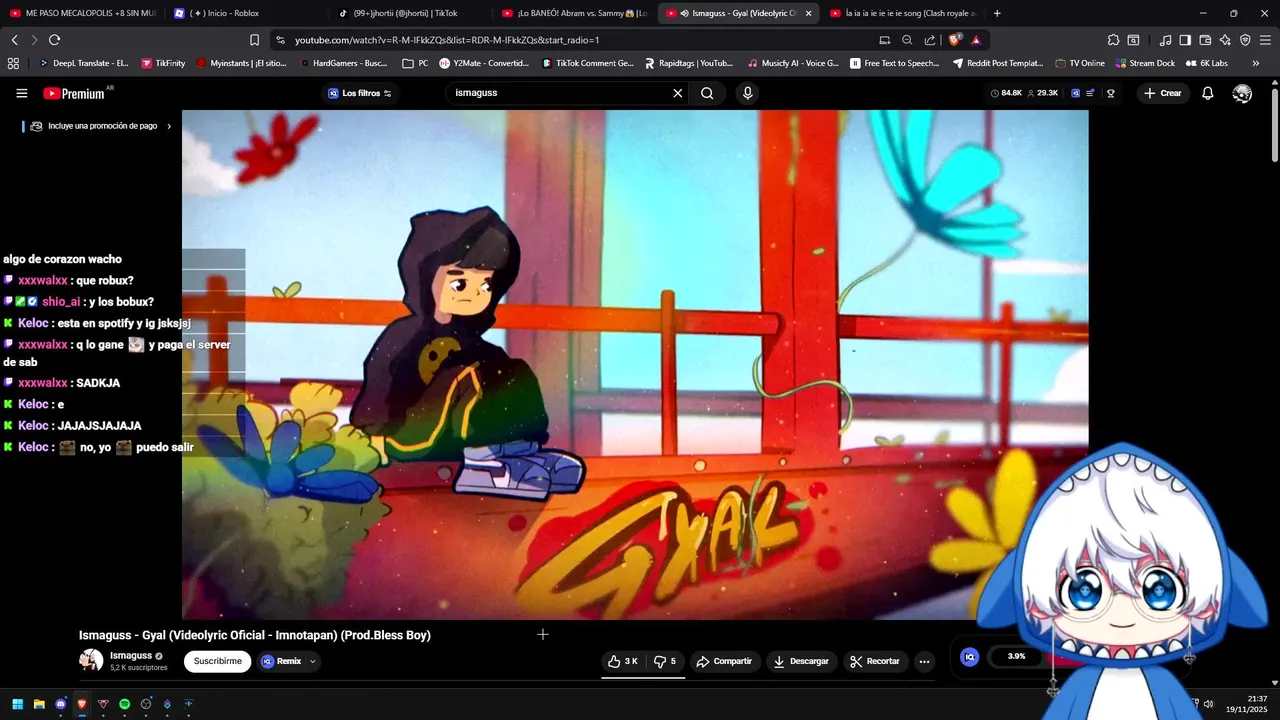Click the 84.8K views stat extension badge
The image size is (1280, 720).
1006,93
